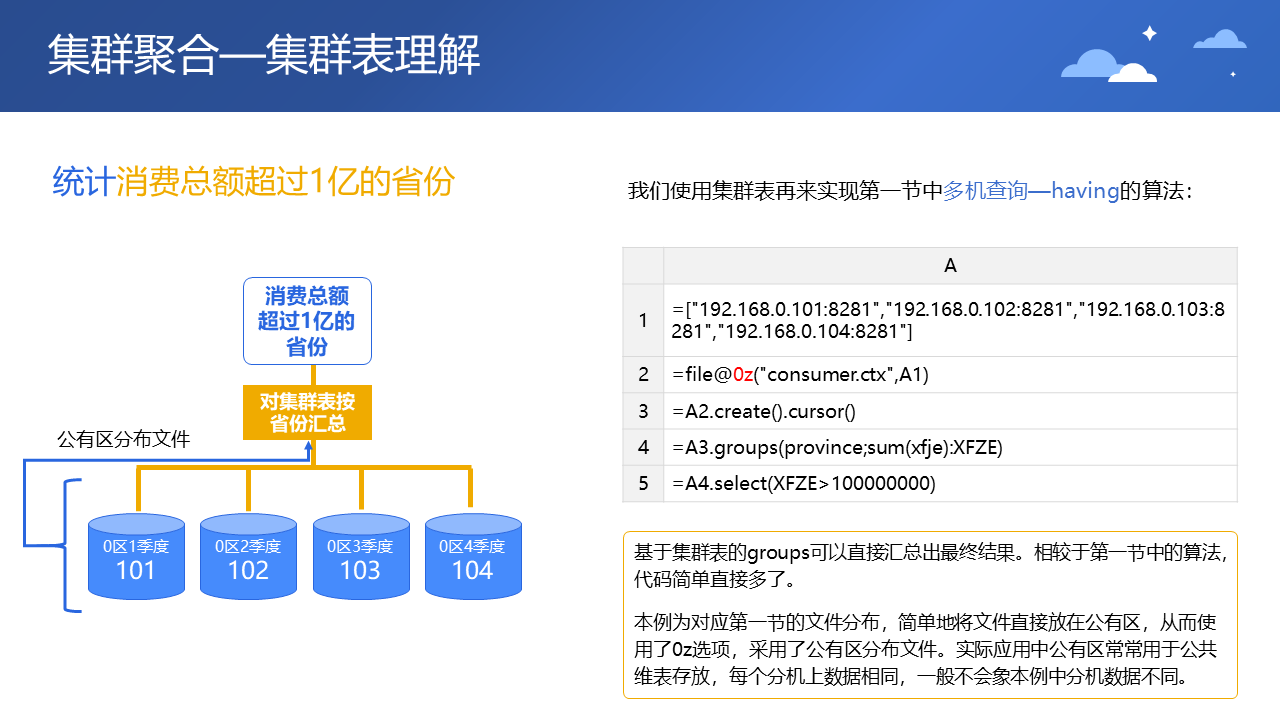Image resolution: width=1280 pixels, height=720 pixels.
Task: Click the A4.select XFZE cell in row 5
Action: (x=950, y=483)
